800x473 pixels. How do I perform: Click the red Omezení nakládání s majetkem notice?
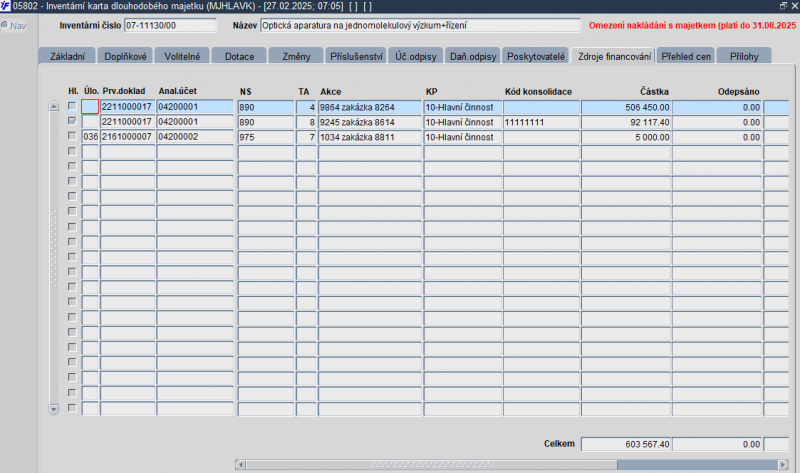point(692,26)
